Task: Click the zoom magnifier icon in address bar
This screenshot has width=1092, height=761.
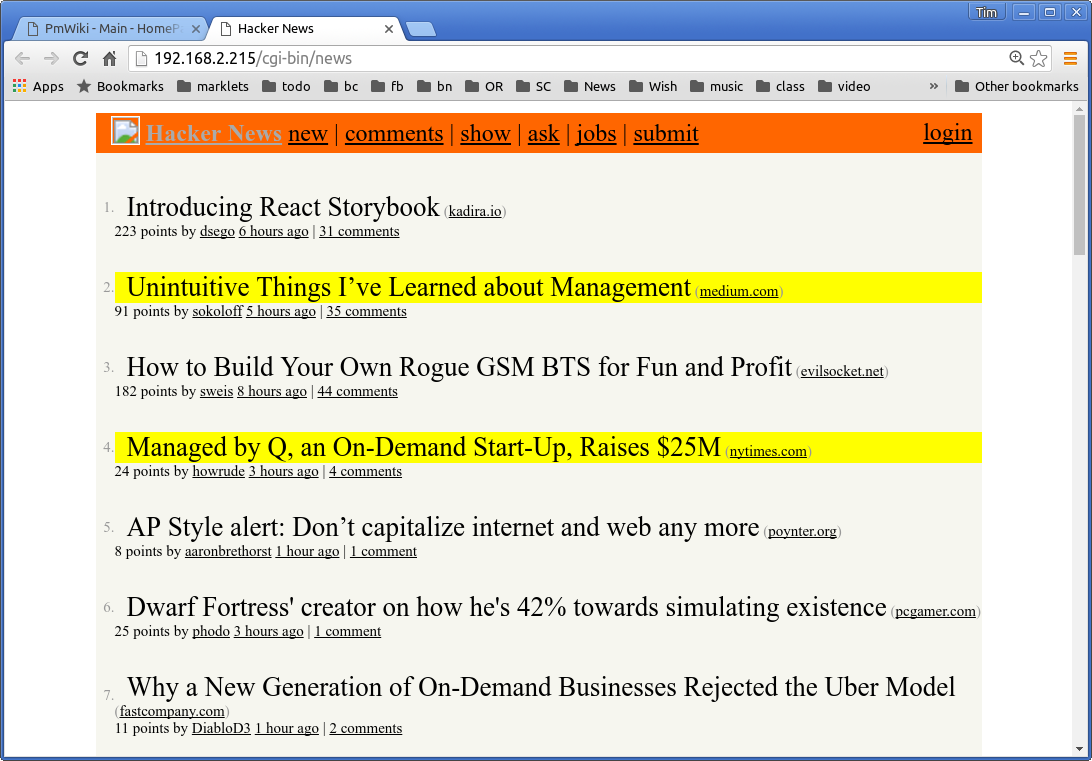Action: [1016, 58]
